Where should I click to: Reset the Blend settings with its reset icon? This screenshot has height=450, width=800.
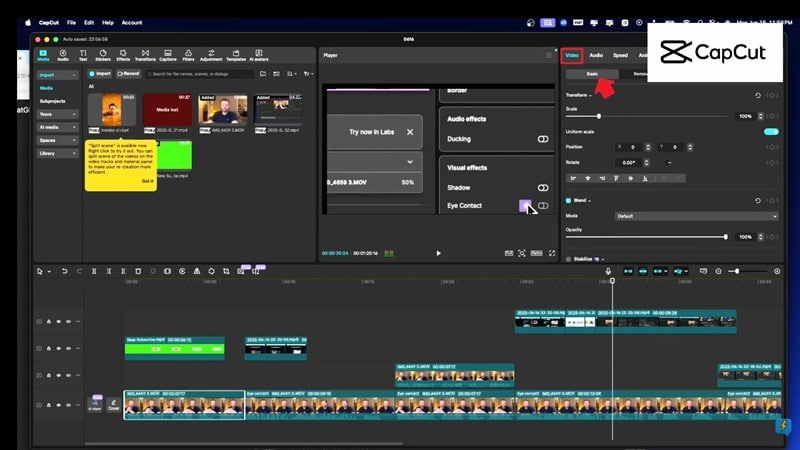758,201
